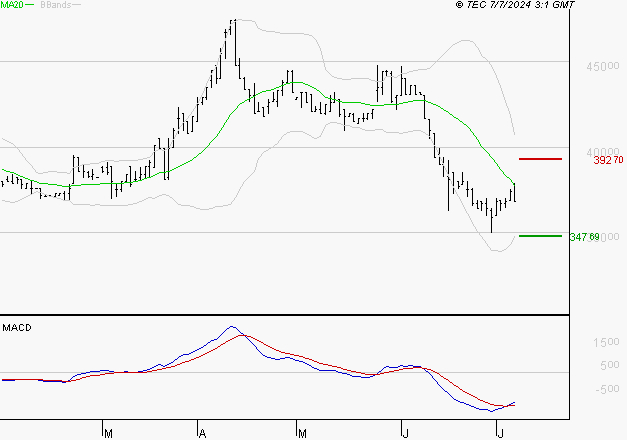The image size is (627, 440).
Task: Click the red 39270 resistance value
Action: [x=608, y=160]
